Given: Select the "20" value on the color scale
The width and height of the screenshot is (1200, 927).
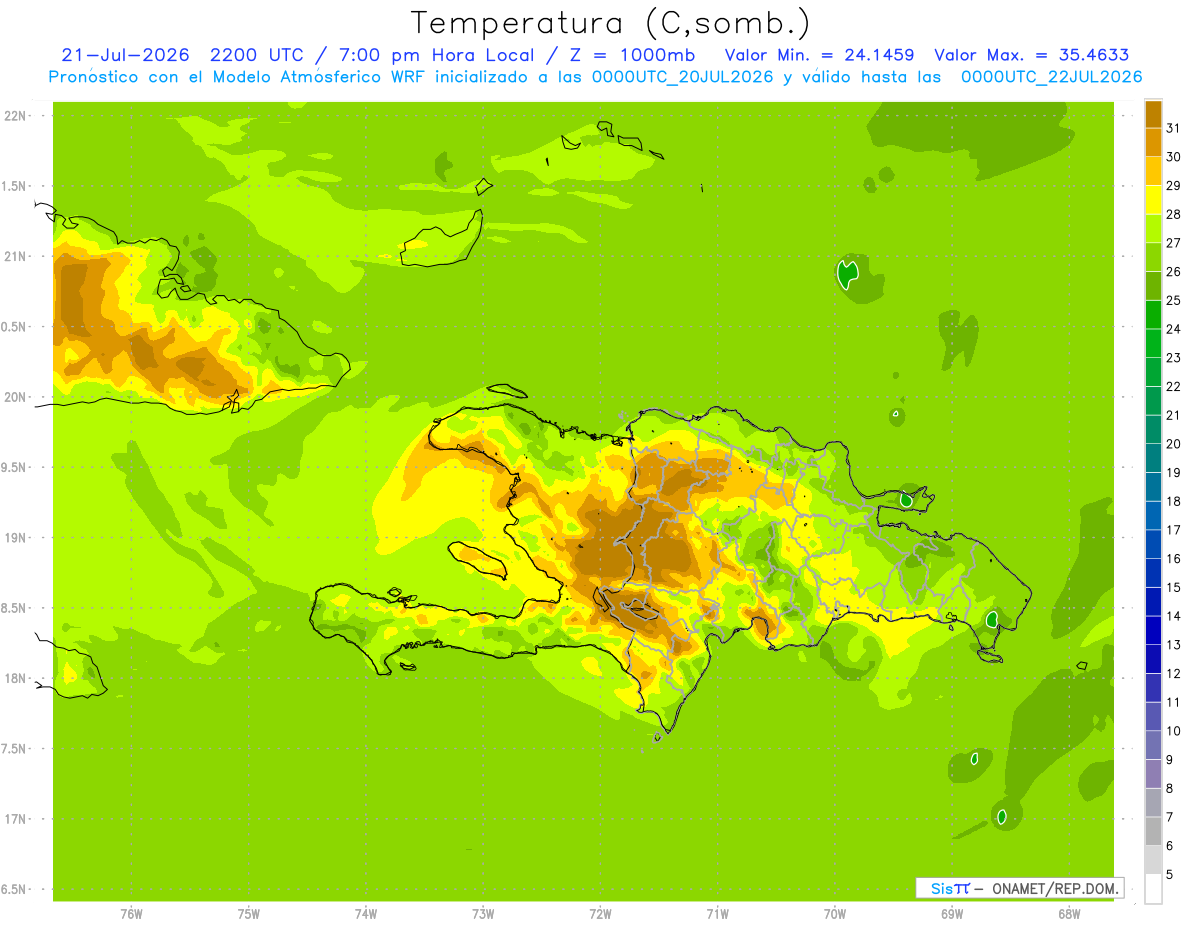Looking at the screenshot, I should [x=1174, y=444].
